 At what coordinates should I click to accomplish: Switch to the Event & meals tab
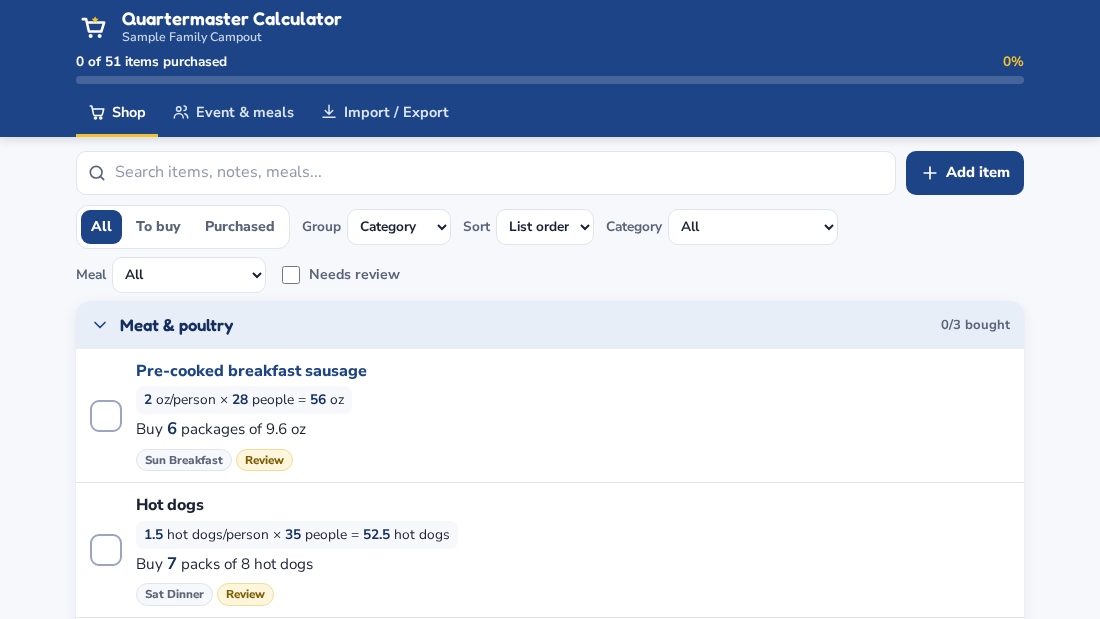coord(234,112)
